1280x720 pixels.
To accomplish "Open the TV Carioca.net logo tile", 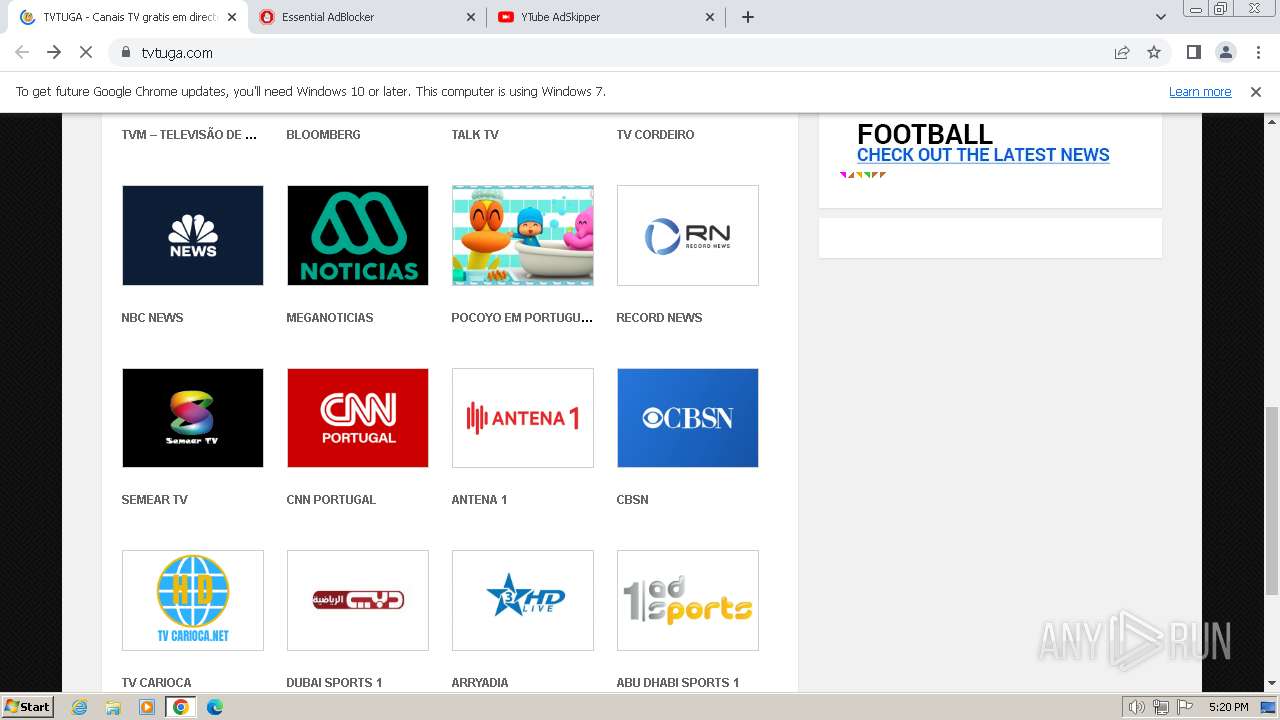I will (x=193, y=600).
